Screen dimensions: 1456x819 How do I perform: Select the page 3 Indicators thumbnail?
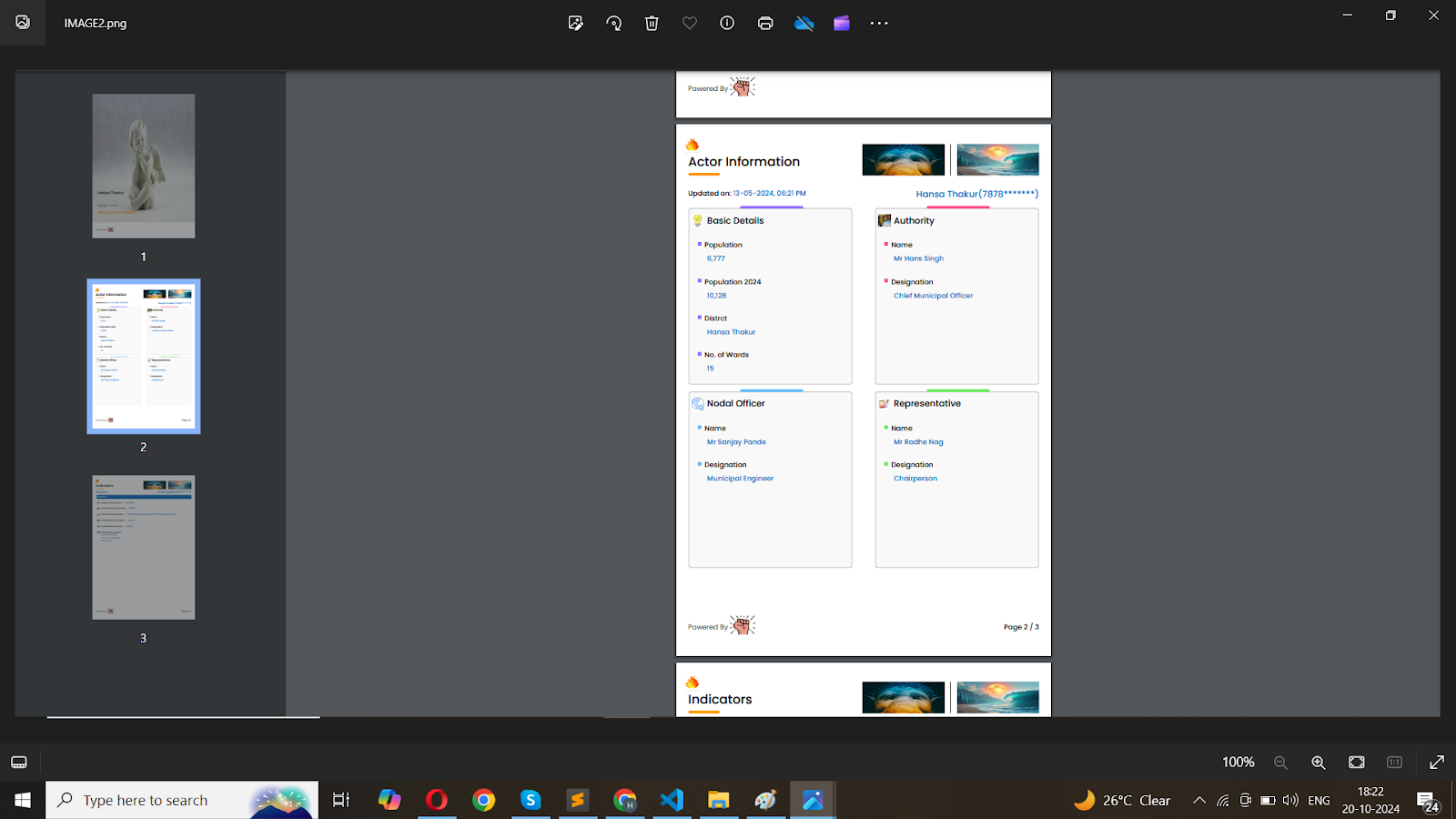[144, 547]
